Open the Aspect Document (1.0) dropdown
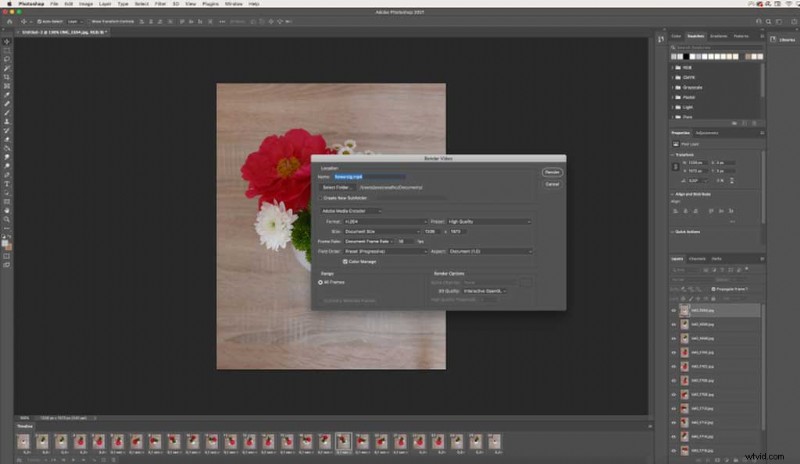The image size is (800, 464). (490, 251)
